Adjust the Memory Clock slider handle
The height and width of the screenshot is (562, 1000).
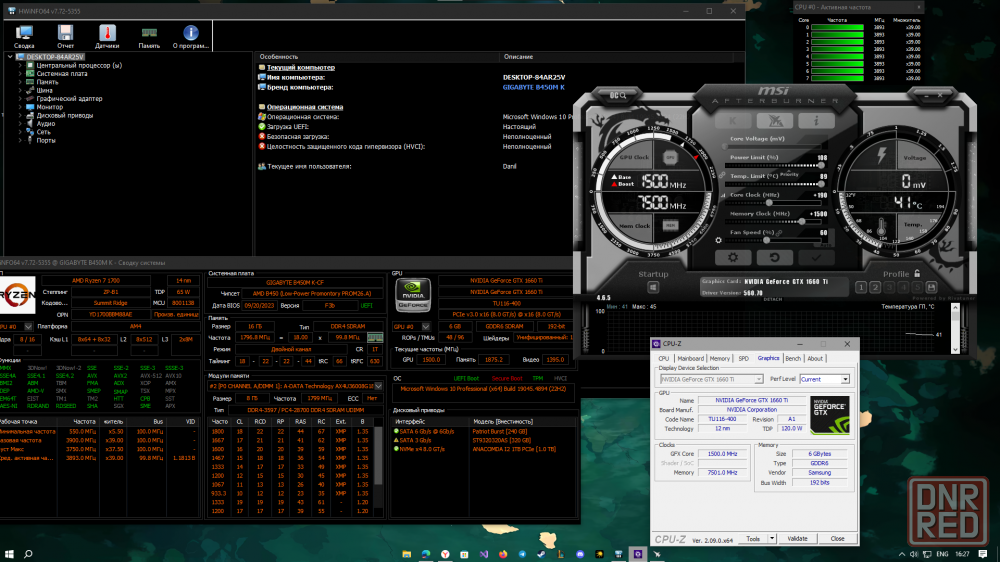[x=802, y=221]
